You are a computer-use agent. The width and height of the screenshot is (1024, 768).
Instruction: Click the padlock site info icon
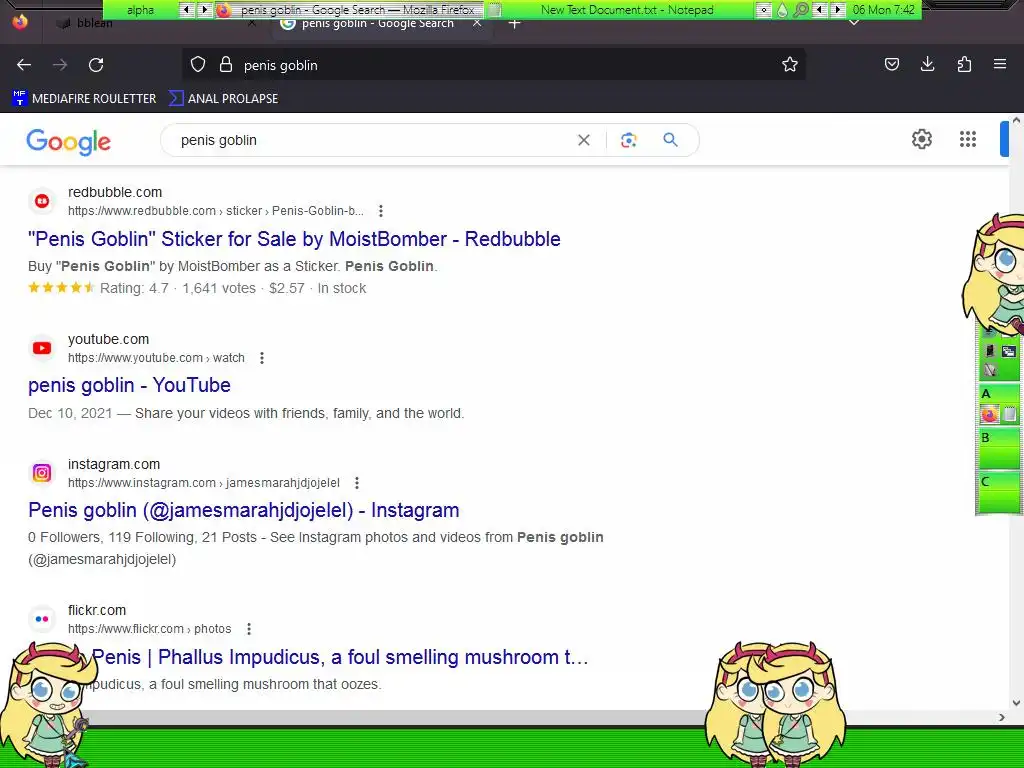coord(226,64)
